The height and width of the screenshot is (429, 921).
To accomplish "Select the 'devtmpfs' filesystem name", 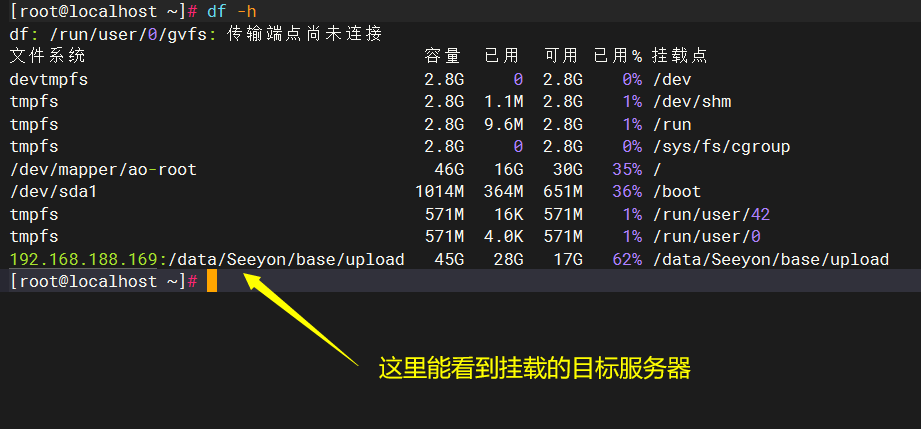I will [x=49, y=79].
